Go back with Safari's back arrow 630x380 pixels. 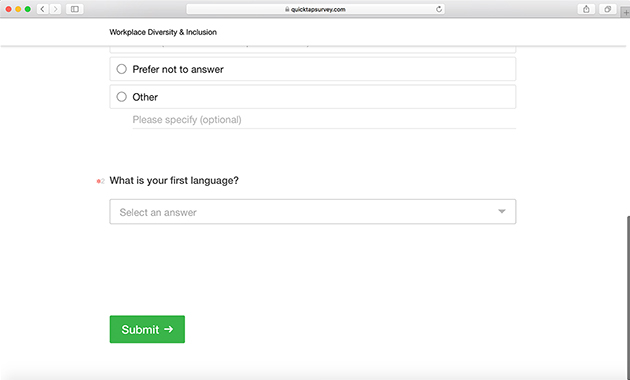43,9
